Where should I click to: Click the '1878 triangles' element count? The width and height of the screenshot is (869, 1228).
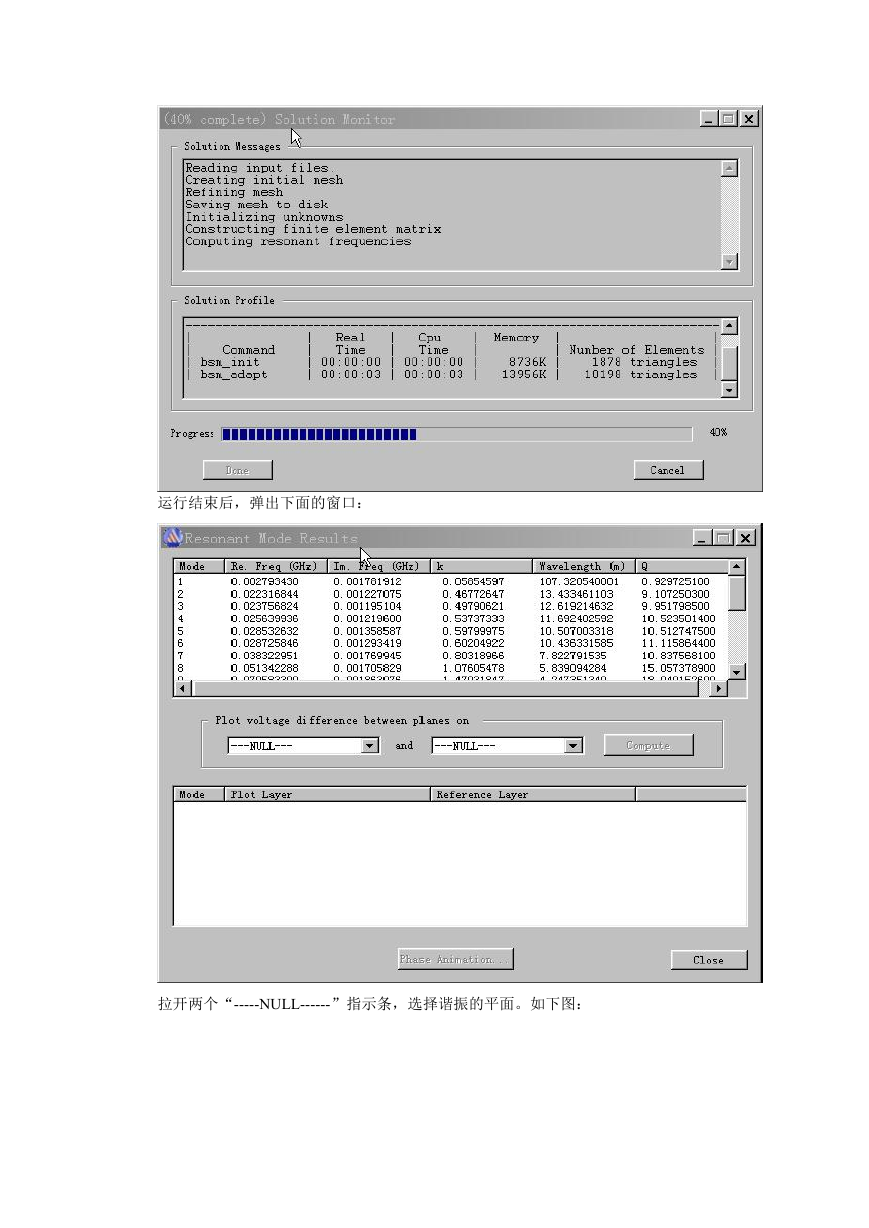click(644, 362)
